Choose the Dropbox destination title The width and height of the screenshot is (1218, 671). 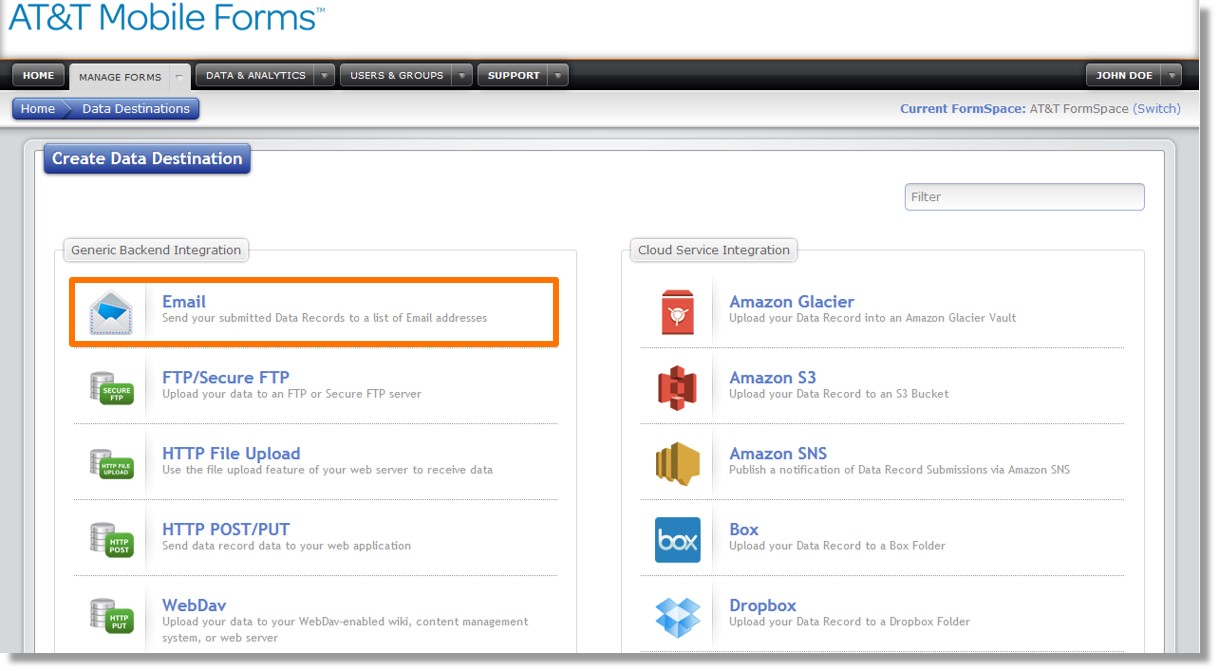[763, 606]
